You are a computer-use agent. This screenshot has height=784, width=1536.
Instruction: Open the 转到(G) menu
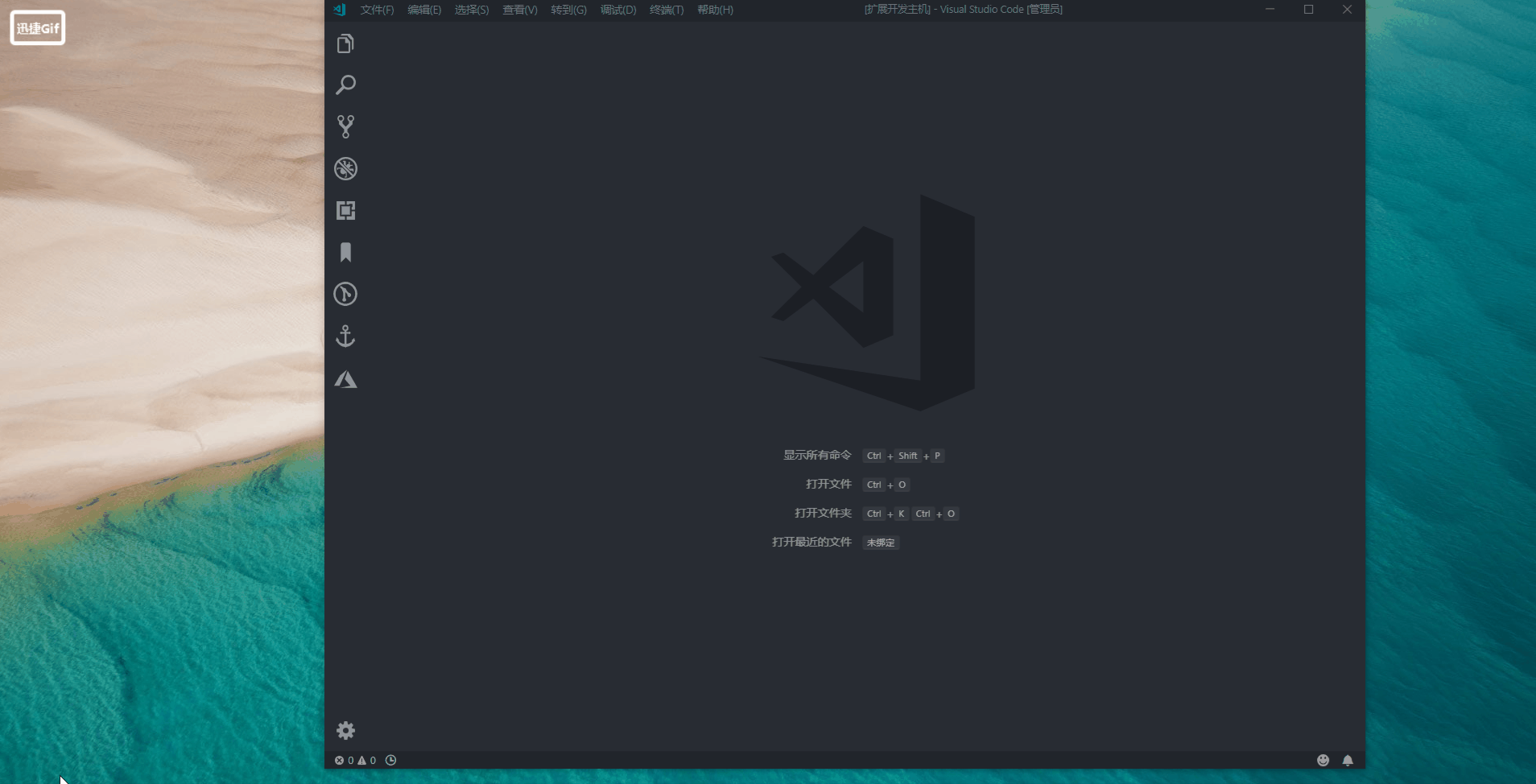point(568,10)
